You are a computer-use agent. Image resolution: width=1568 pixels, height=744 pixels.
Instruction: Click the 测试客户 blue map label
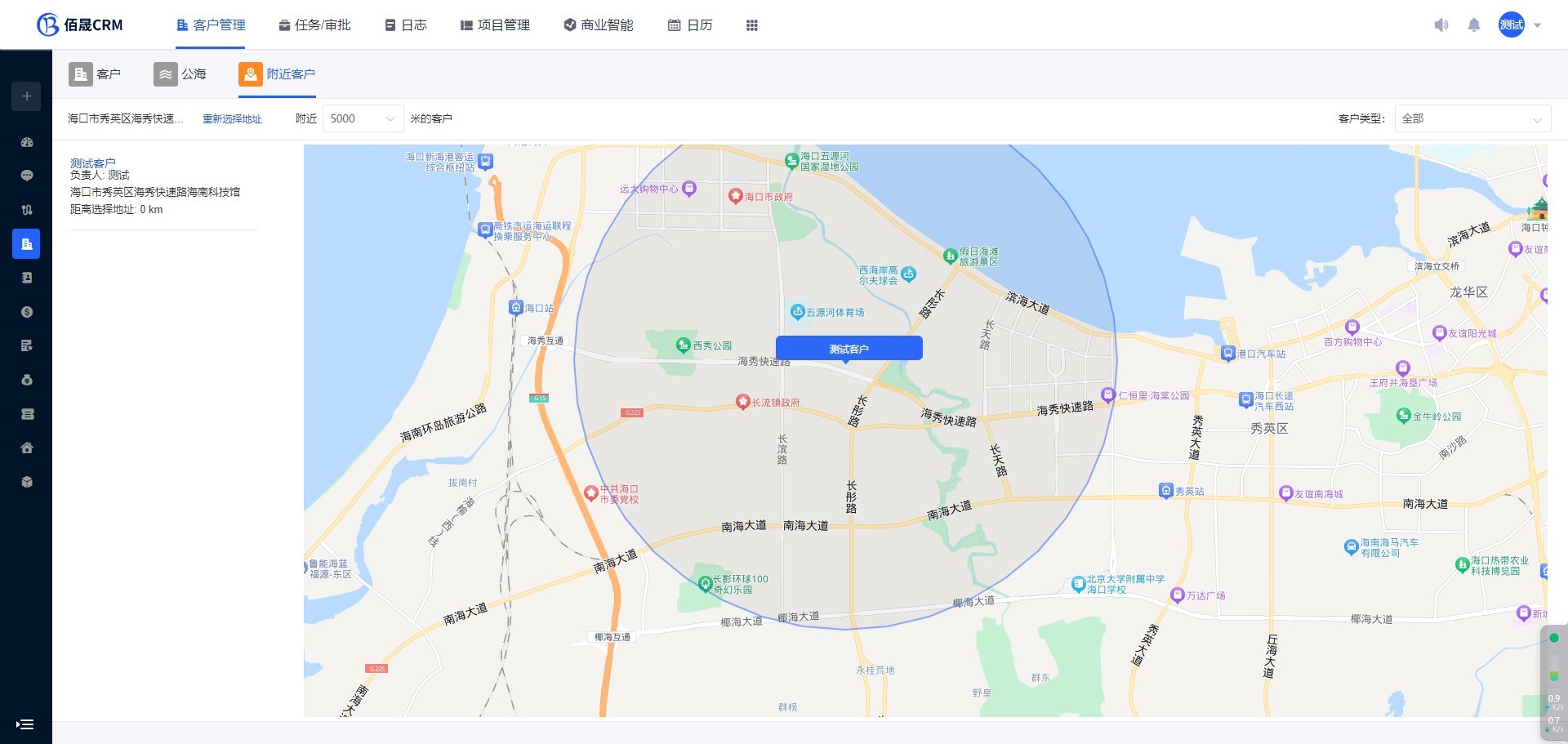point(849,349)
